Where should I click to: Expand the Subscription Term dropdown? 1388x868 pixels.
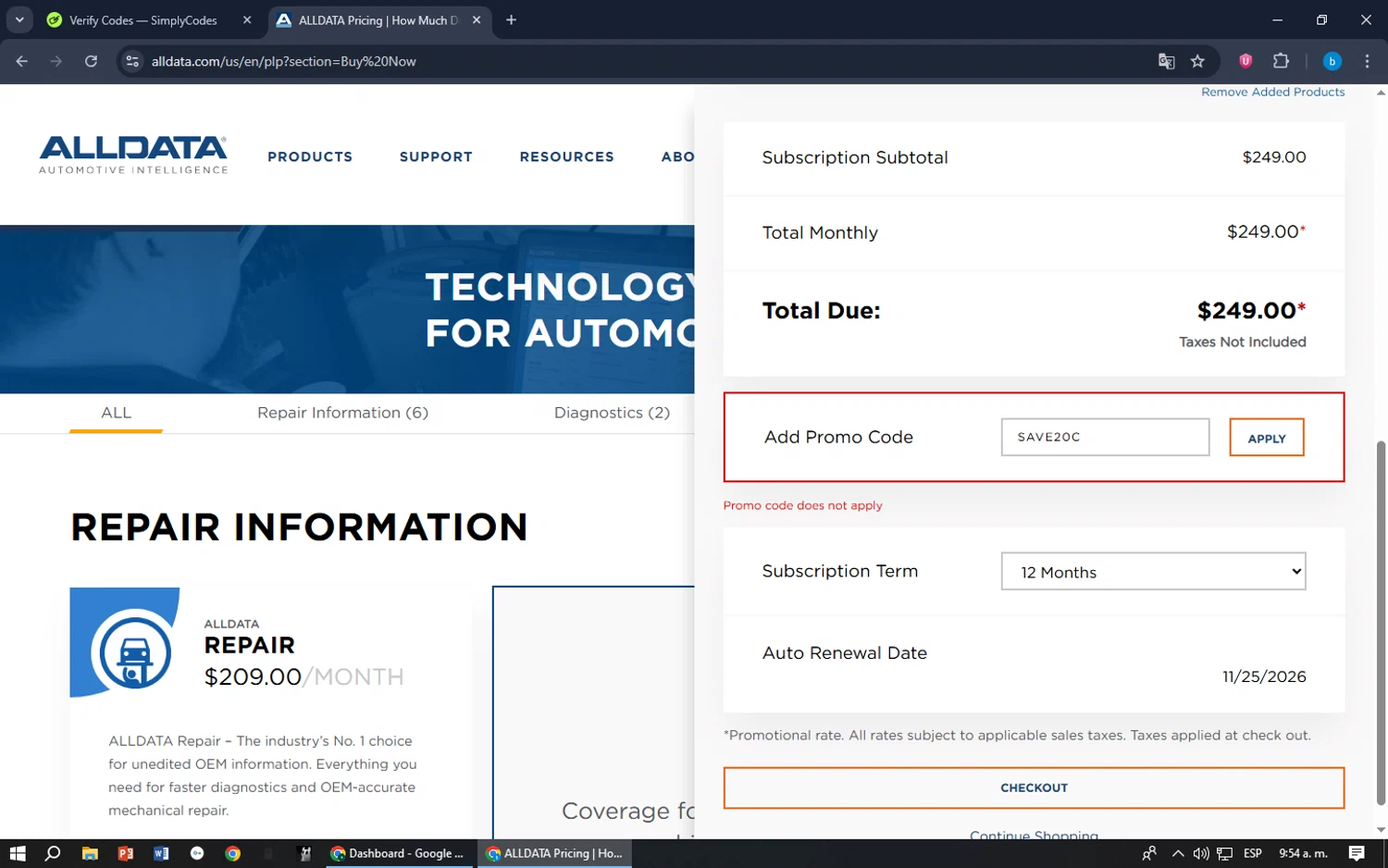(x=1153, y=572)
